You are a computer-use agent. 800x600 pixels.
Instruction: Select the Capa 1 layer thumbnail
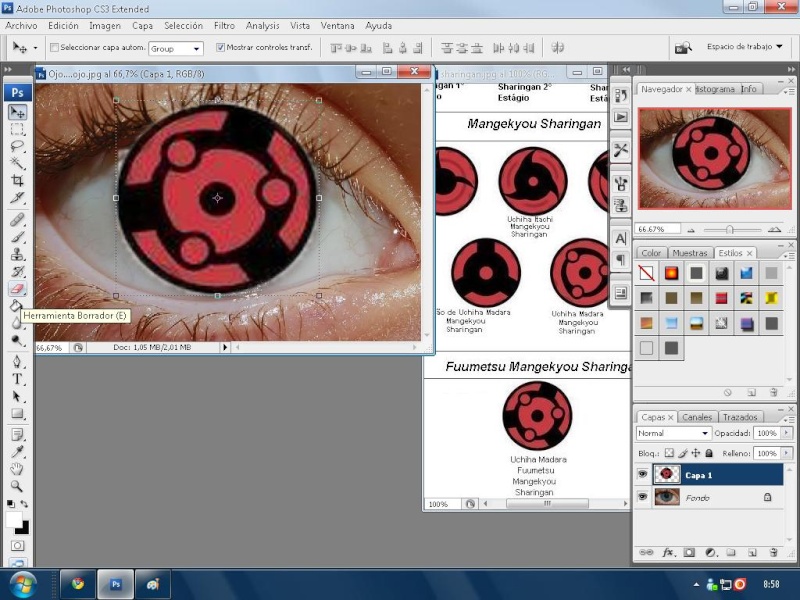[666, 474]
